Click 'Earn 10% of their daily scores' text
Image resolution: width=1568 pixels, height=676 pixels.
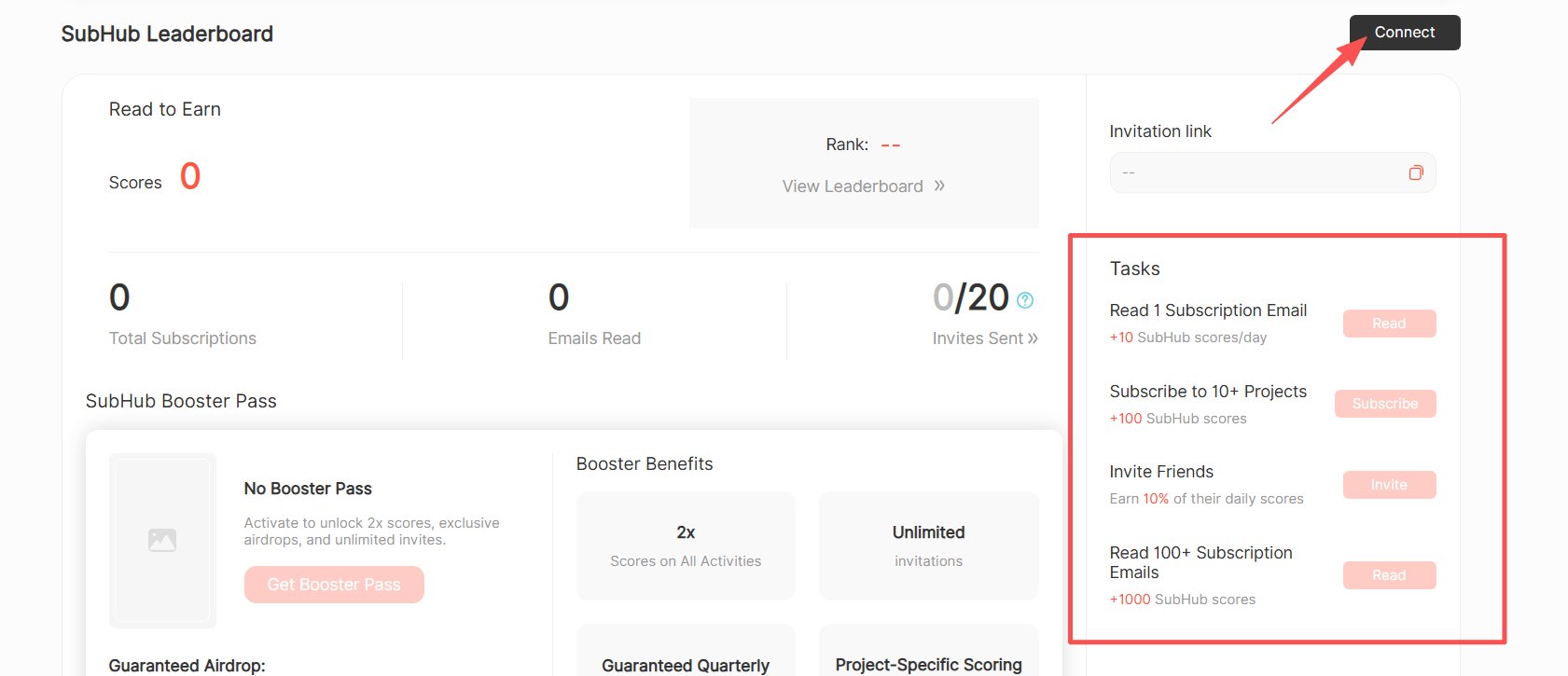point(1206,499)
